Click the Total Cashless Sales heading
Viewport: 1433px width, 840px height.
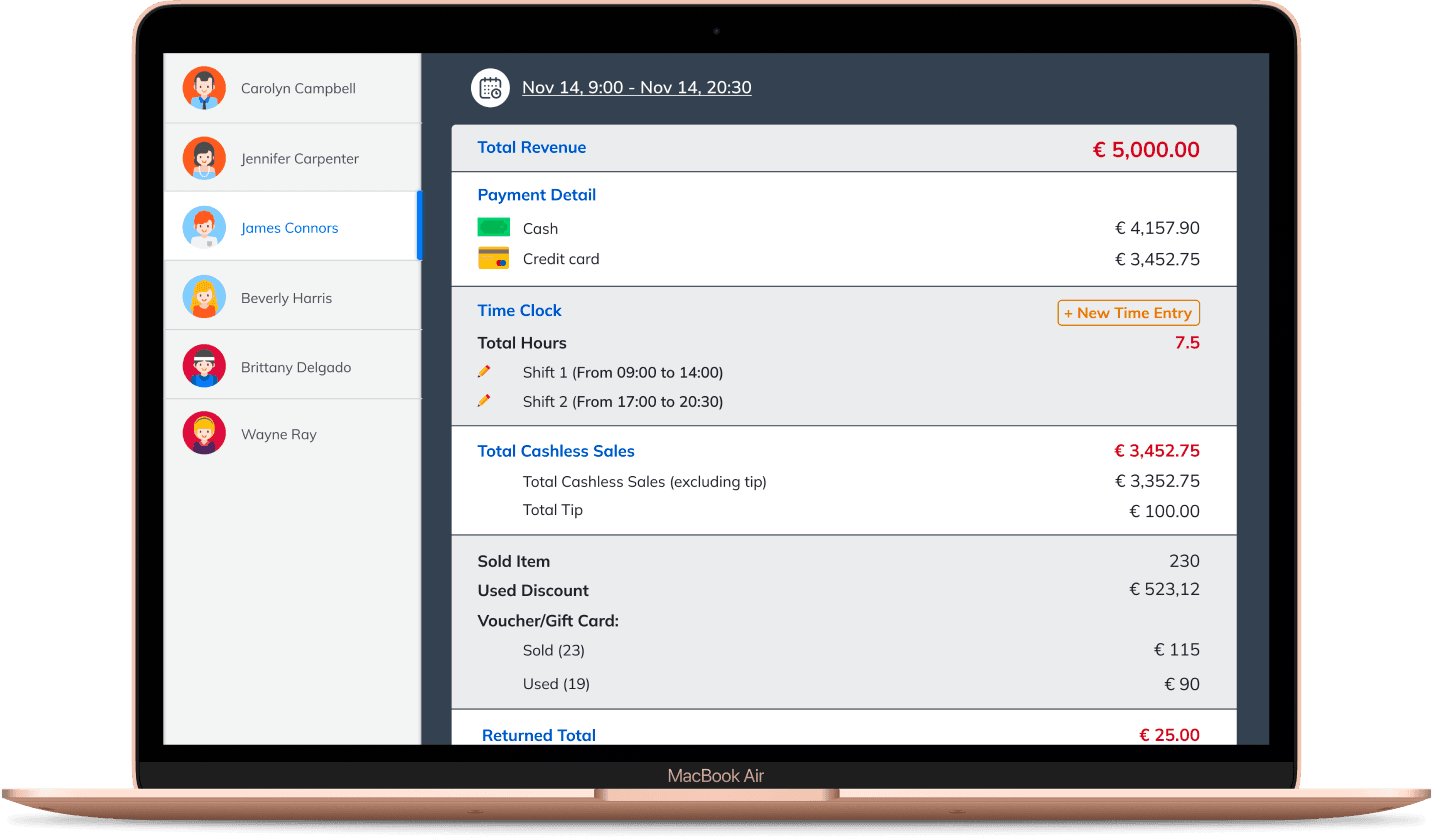pyautogui.click(x=556, y=451)
